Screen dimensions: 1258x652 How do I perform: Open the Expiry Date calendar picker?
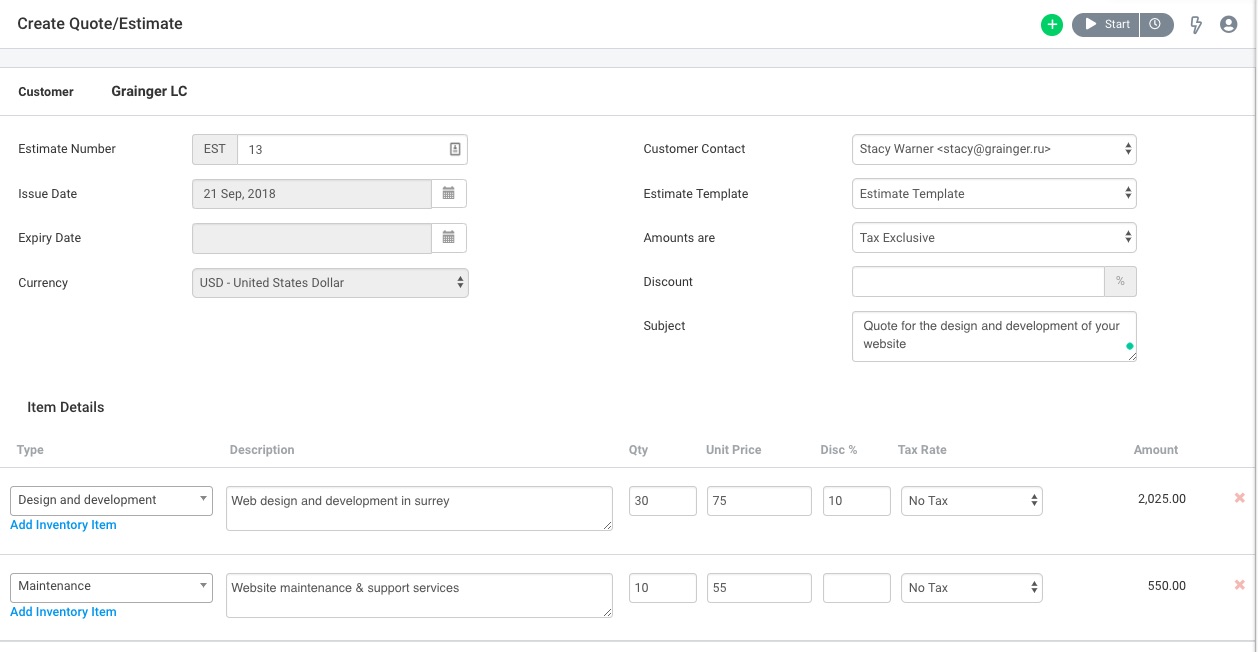449,238
